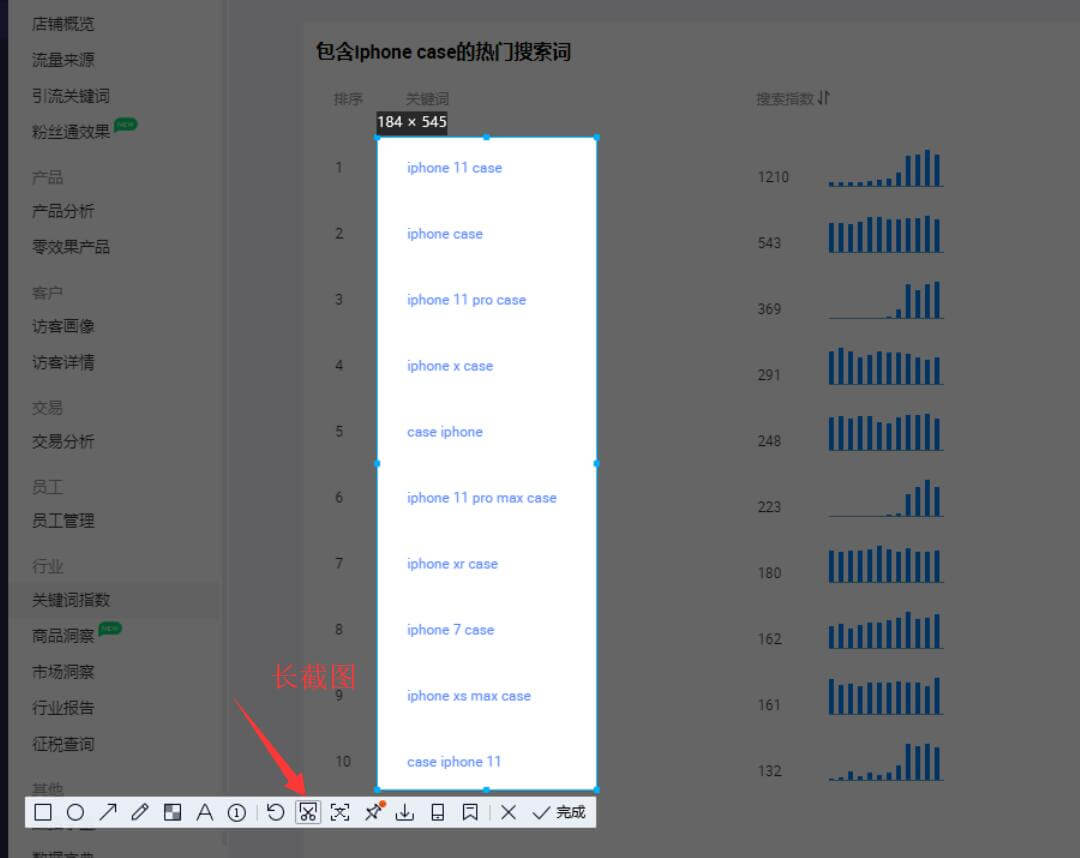Click bar chart for iphone 11 case
The width and height of the screenshot is (1080, 858).
[x=886, y=170]
